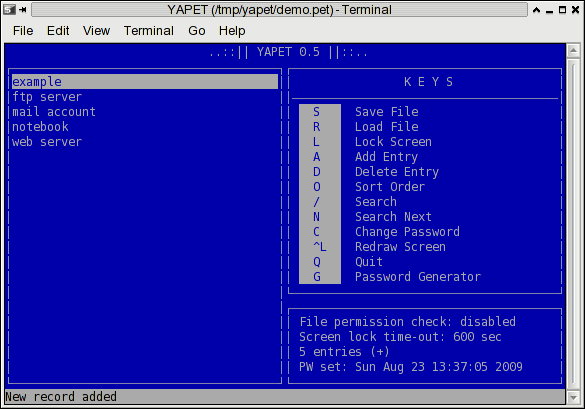Image resolution: width=585 pixels, height=409 pixels.
Task: Click 'Quit' text
Action: (369, 262)
